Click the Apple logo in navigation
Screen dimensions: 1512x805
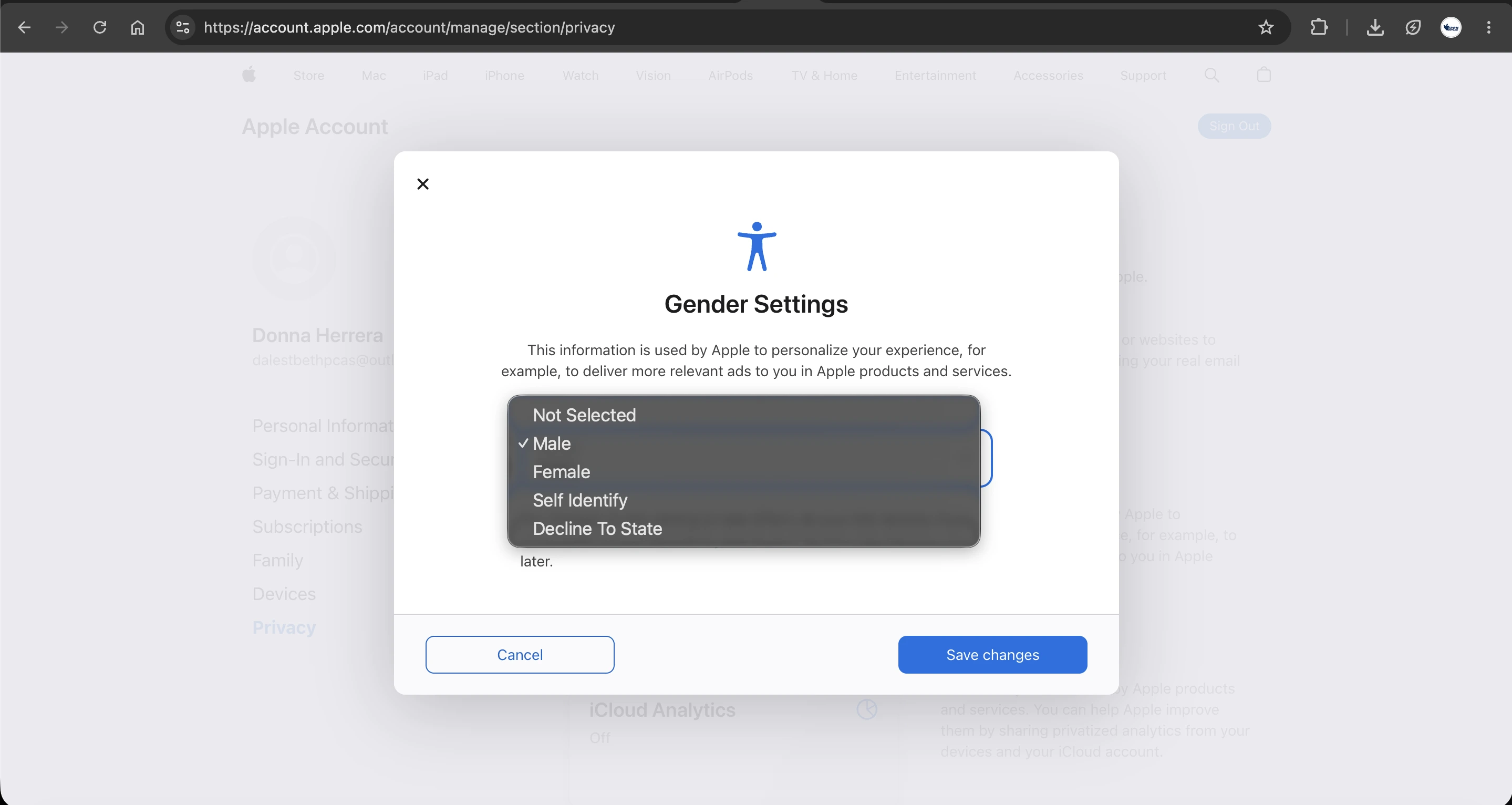tap(249, 75)
